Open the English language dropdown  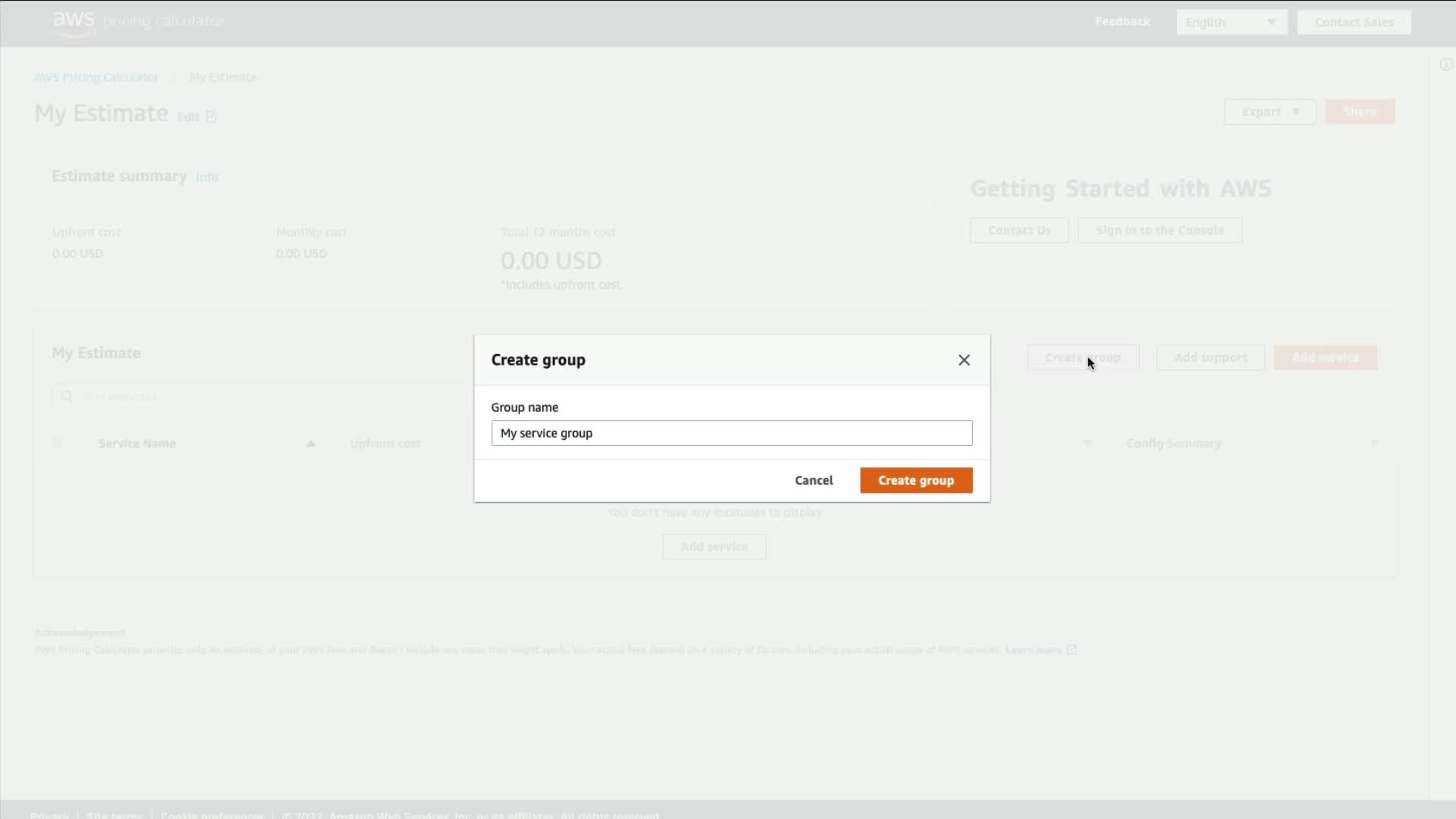coord(1231,22)
